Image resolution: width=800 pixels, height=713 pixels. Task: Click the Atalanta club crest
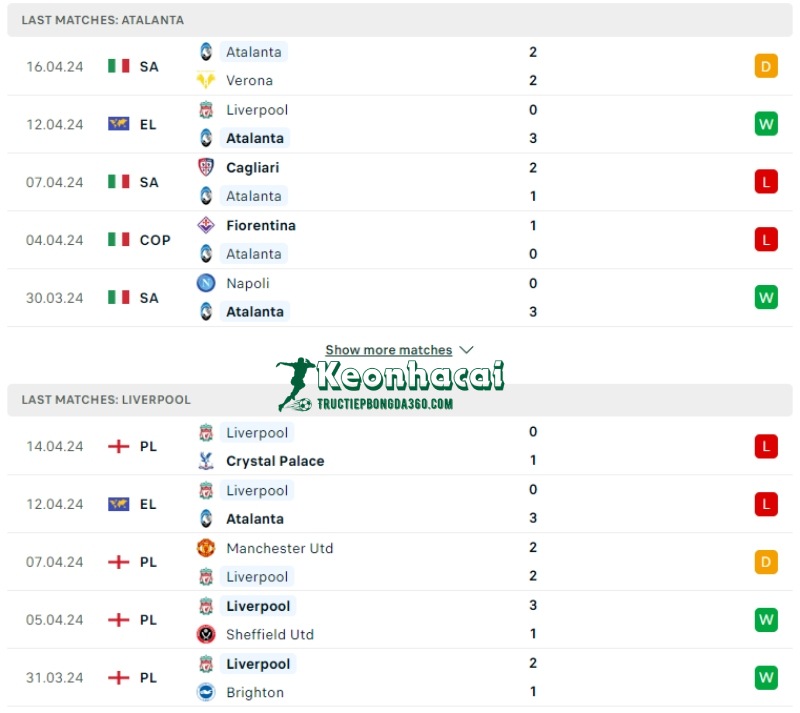[207, 51]
